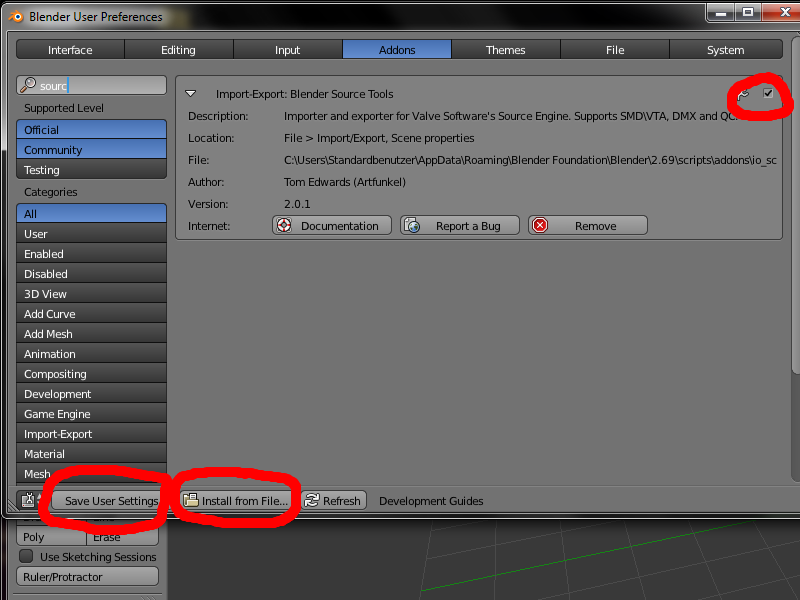The width and height of the screenshot is (800, 600).
Task: Click the Ruler/Protractor button
Action: tap(87, 577)
